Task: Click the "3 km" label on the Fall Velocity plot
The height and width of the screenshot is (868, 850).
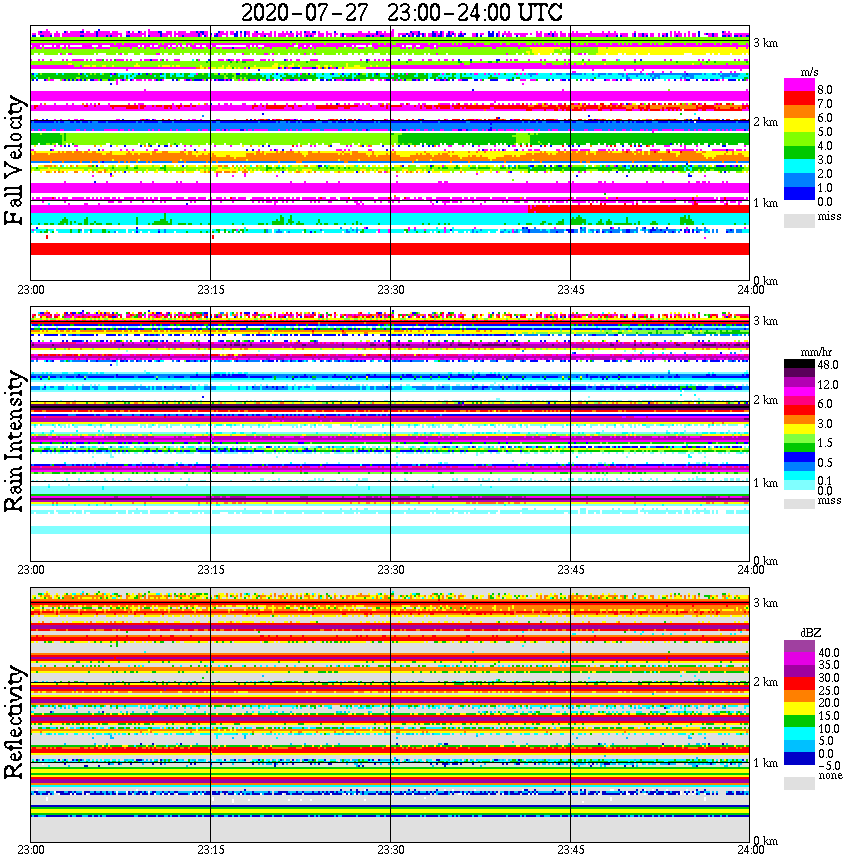Action: click(766, 43)
